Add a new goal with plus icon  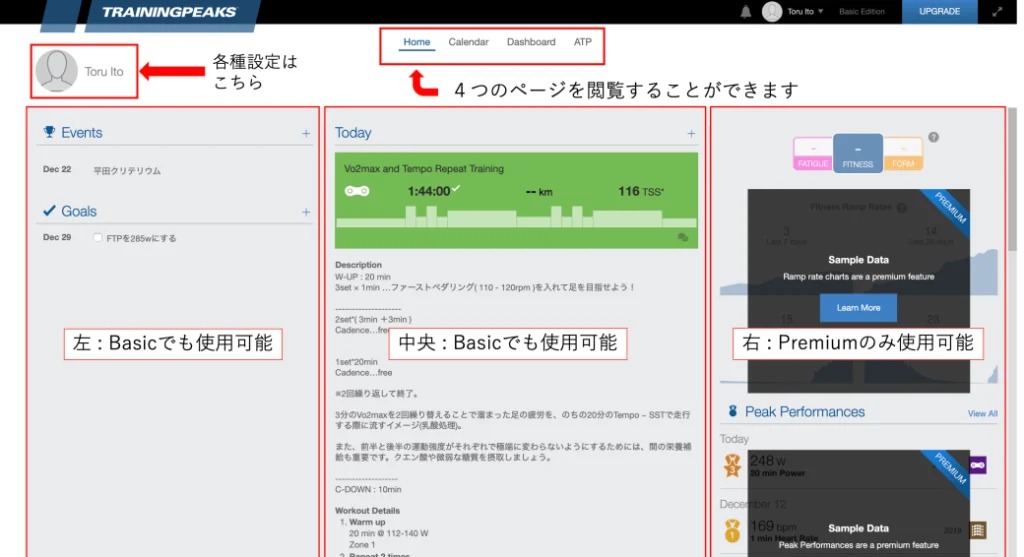[x=306, y=212]
